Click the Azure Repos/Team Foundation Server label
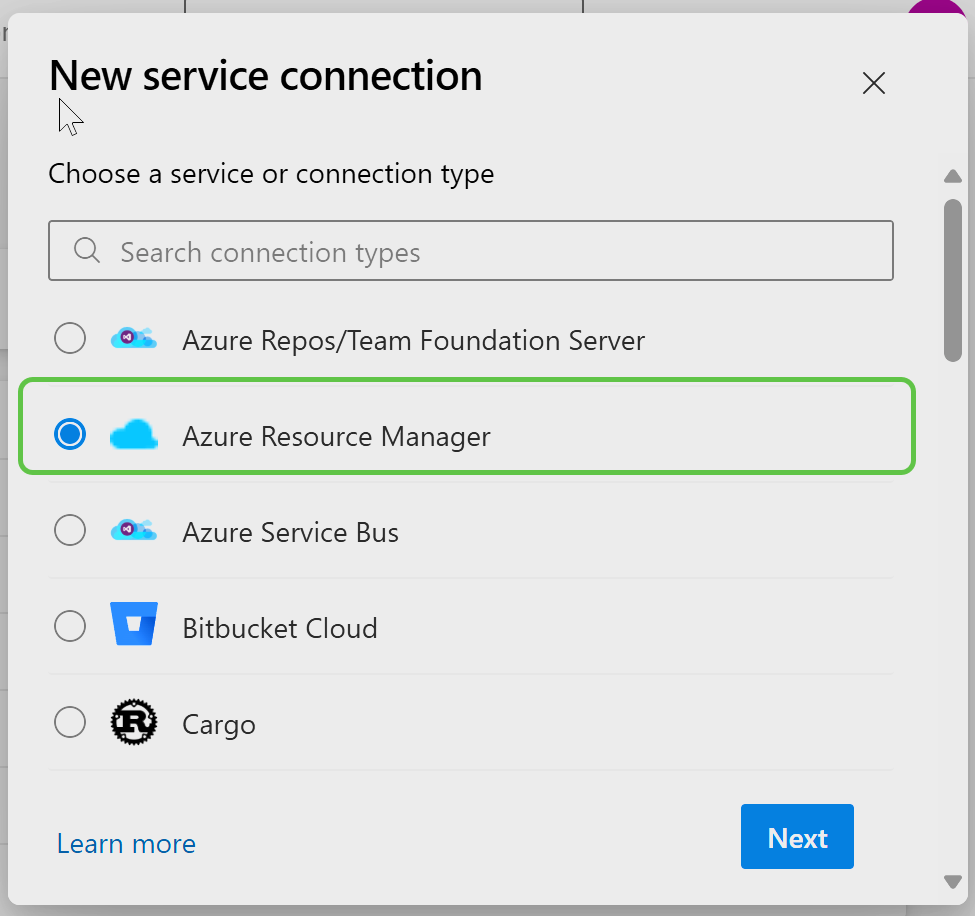The height and width of the screenshot is (916, 975). click(x=414, y=341)
